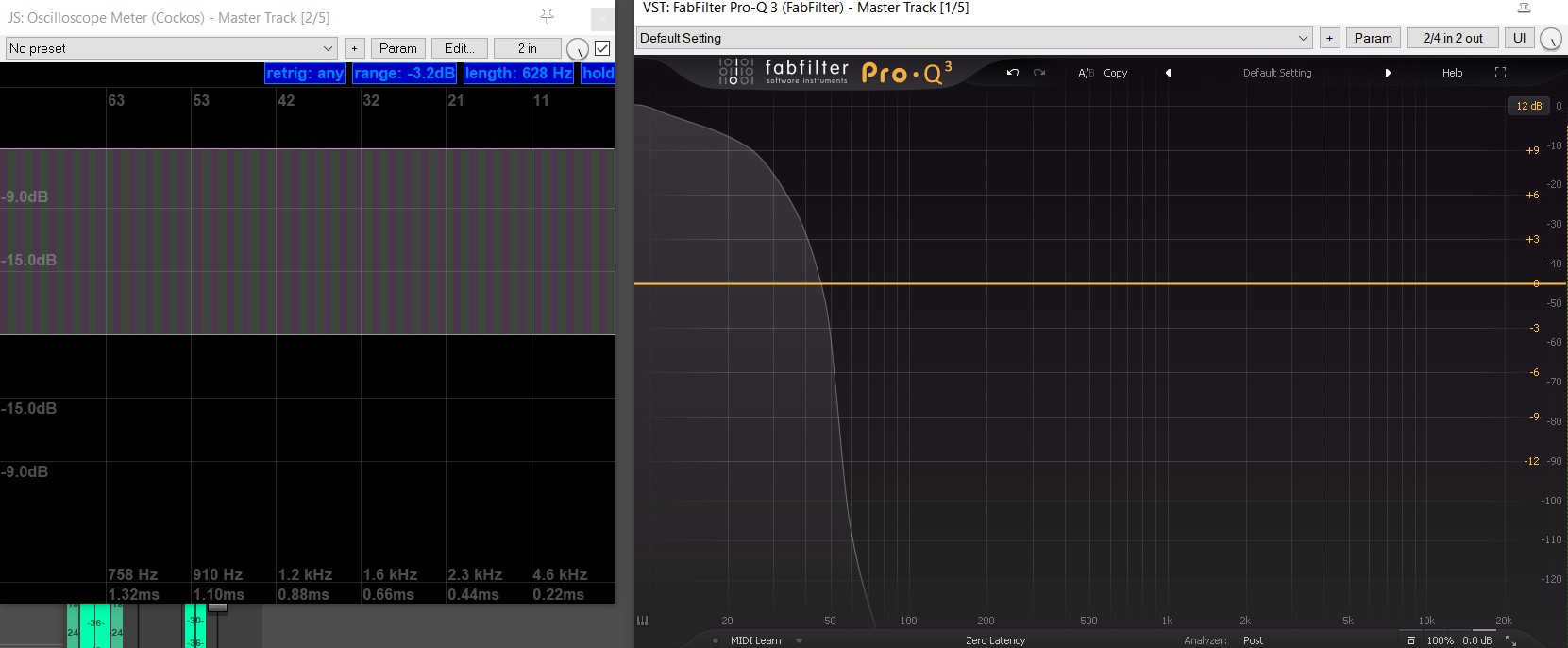Viewport: 1568px width, 648px height.
Task: Pin the Oscilloscope Meter window on top
Action: (547, 16)
